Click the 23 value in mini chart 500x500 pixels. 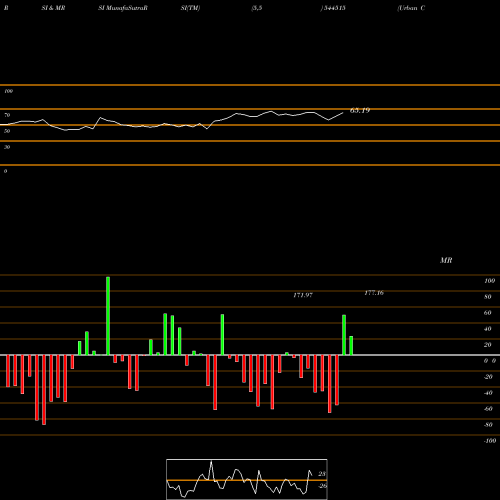(x=322, y=474)
